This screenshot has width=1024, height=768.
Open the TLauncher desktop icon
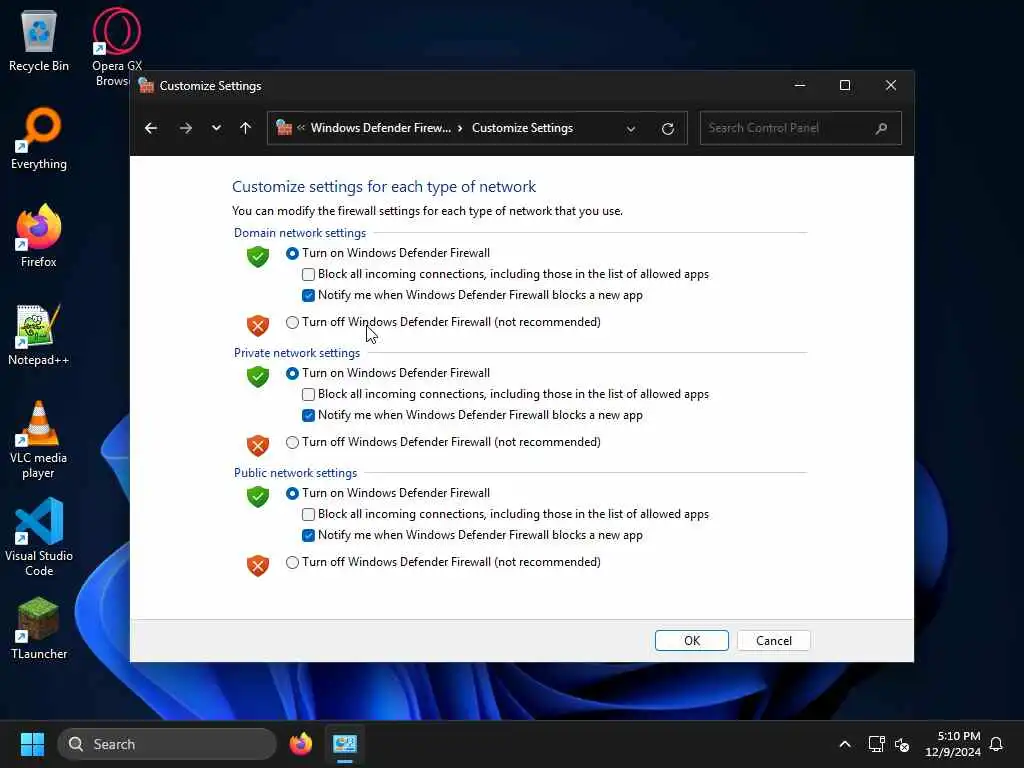39,628
